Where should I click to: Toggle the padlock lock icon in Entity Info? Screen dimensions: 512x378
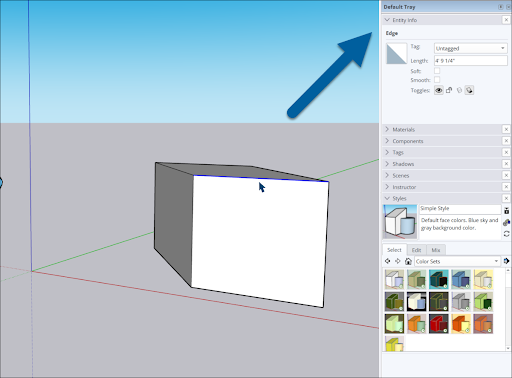point(449,90)
